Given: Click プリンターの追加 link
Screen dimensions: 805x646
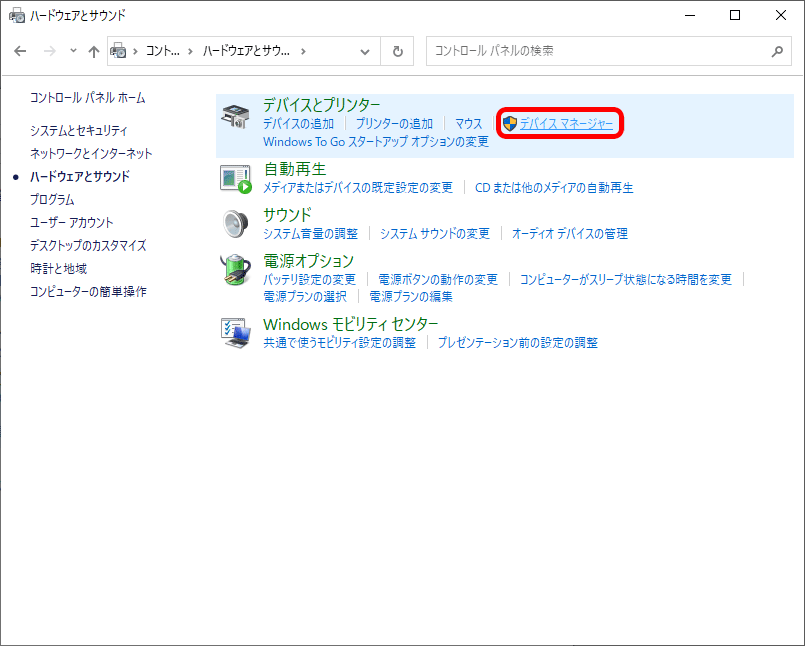Looking at the screenshot, I should pos(394,124).
